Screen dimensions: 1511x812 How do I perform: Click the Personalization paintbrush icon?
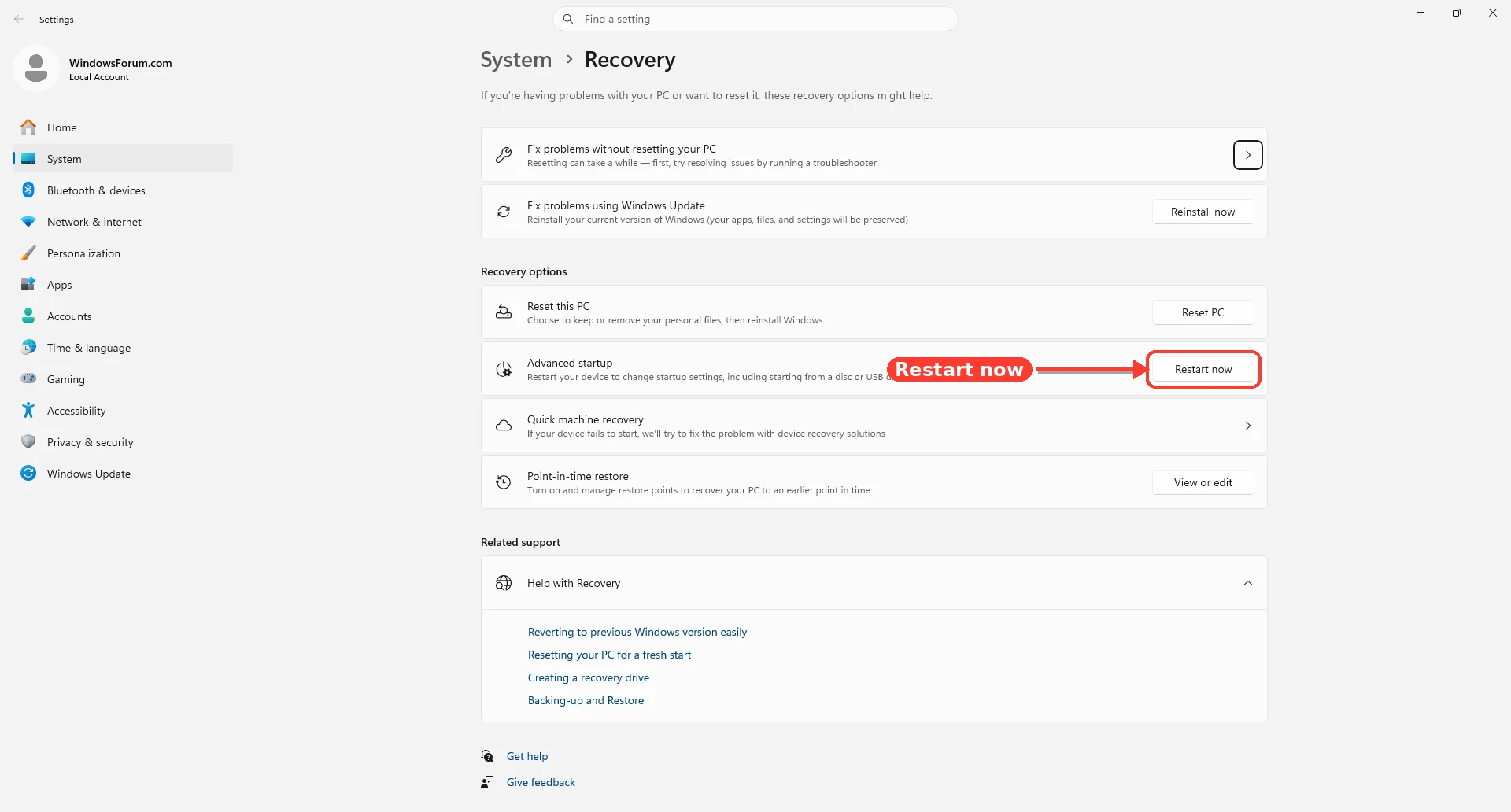click(28, 253)
